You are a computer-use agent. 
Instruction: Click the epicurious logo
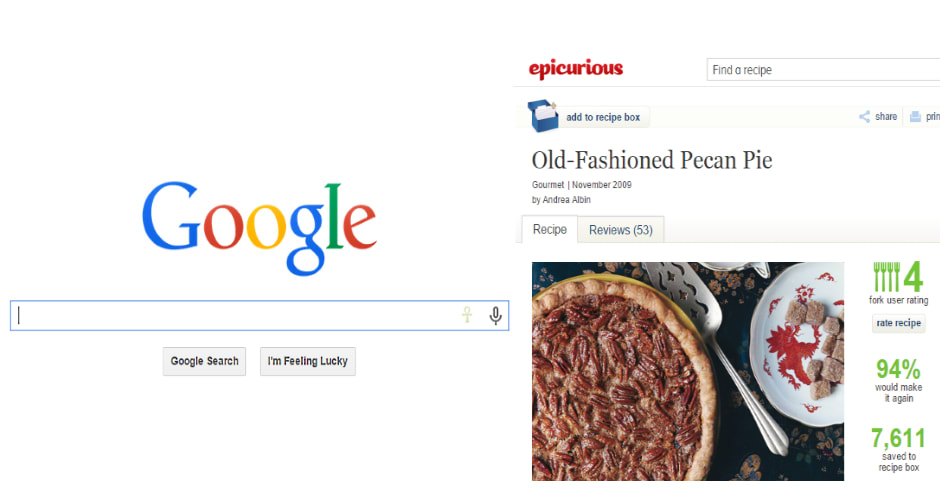pos(576,69)
